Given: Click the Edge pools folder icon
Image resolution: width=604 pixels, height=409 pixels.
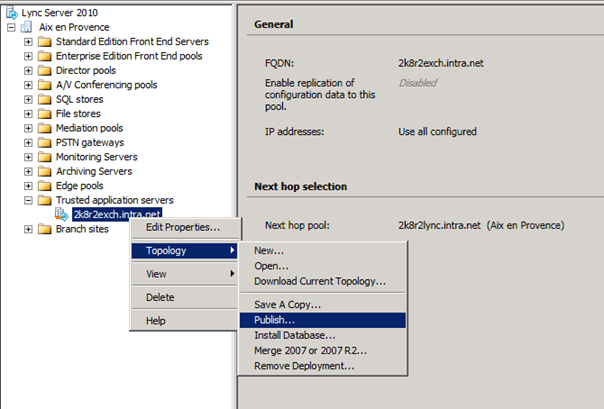Looking at the screenshot, I should pyautogui.click(x=45, y=186).
